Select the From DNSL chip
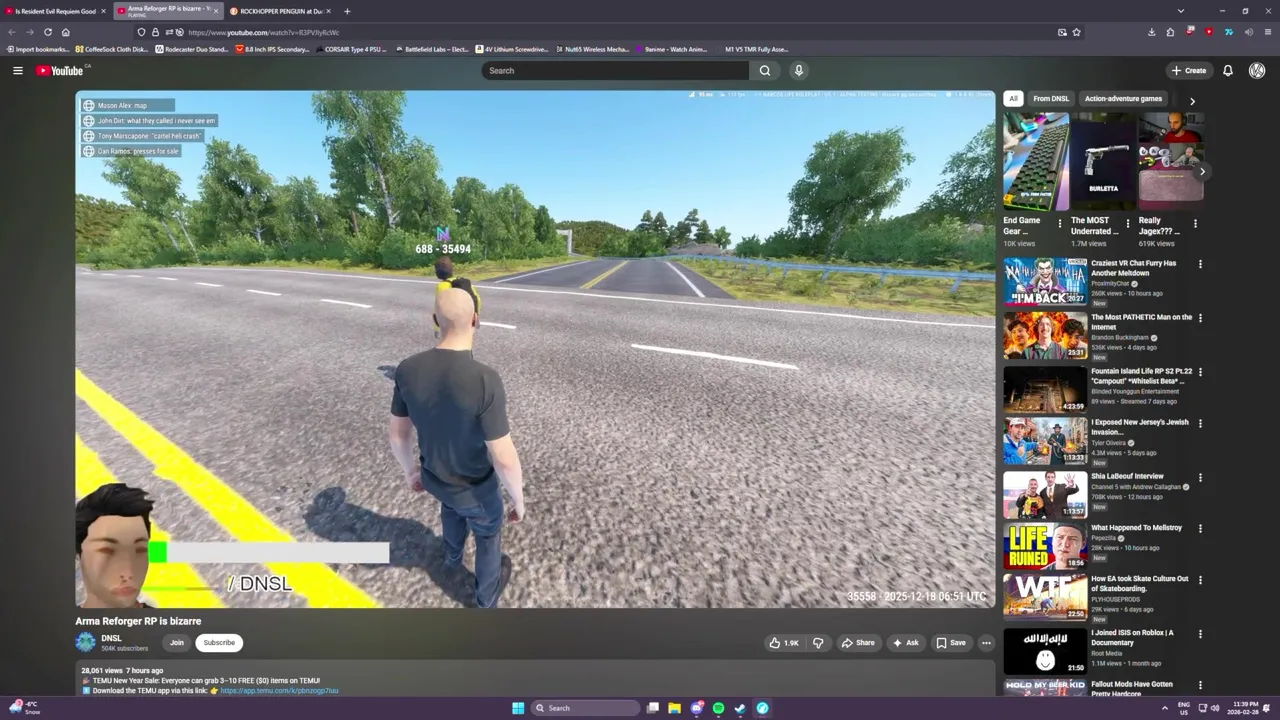This screenshot has width=1280, height=720. click(1051, 99)
